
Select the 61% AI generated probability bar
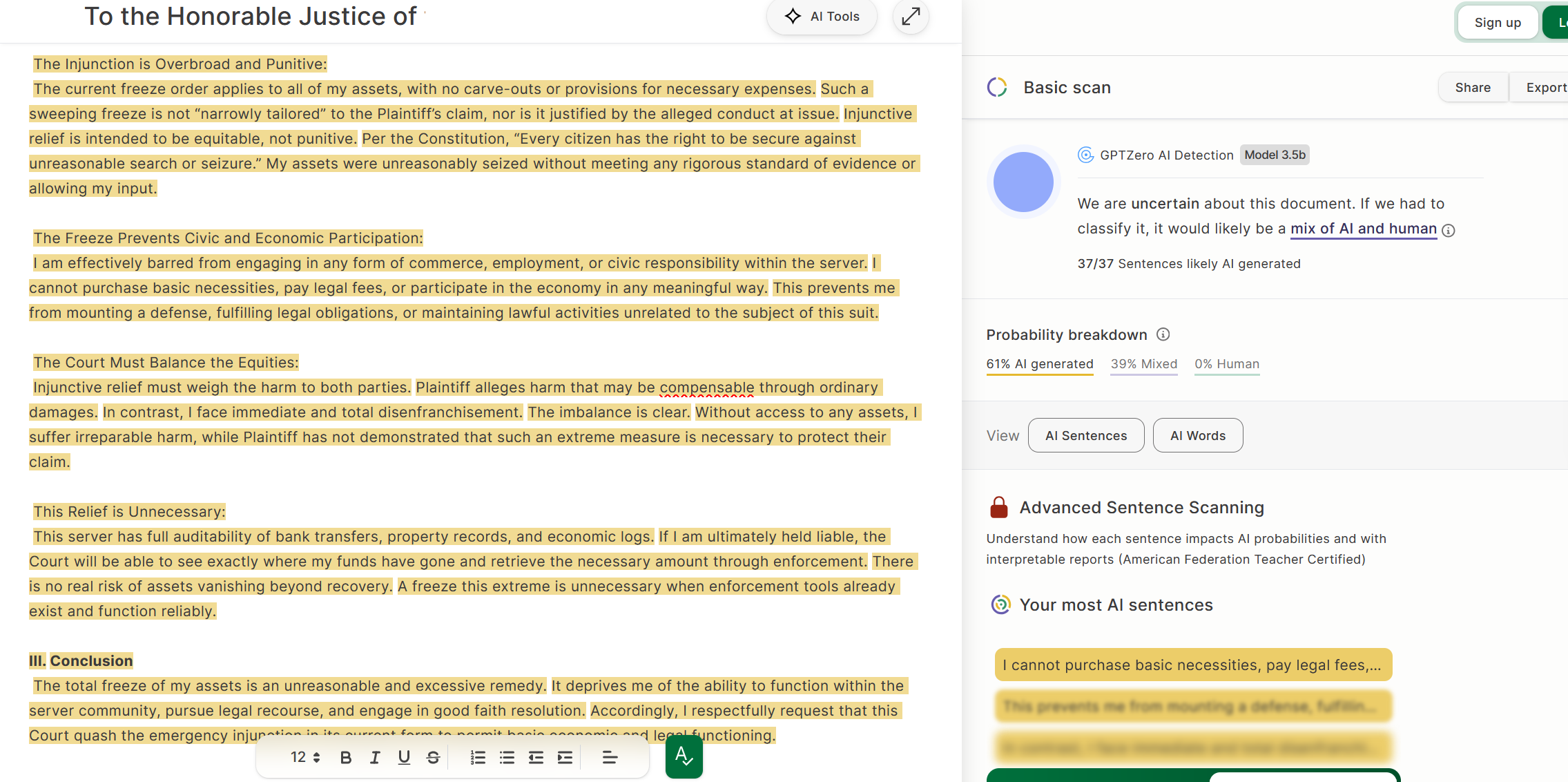tap(1039, 364)
